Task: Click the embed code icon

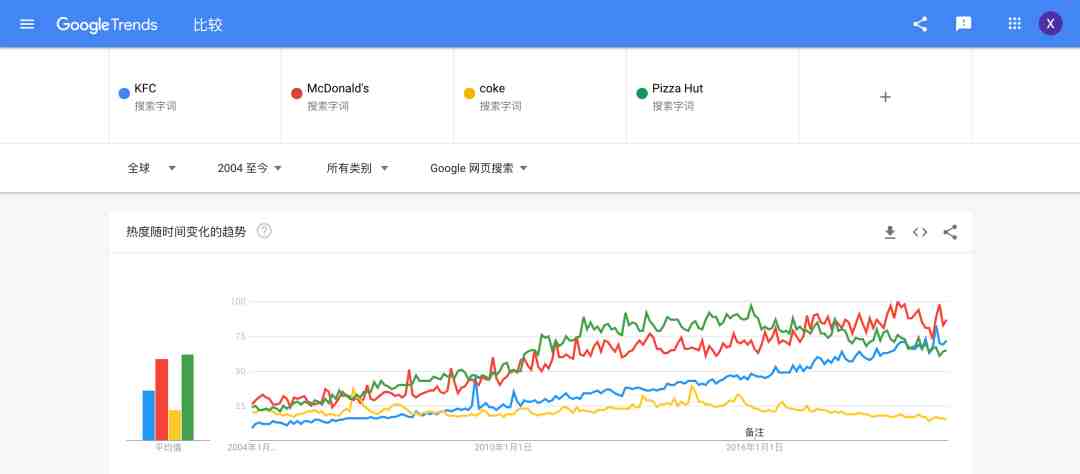Action: click(920, 232)
